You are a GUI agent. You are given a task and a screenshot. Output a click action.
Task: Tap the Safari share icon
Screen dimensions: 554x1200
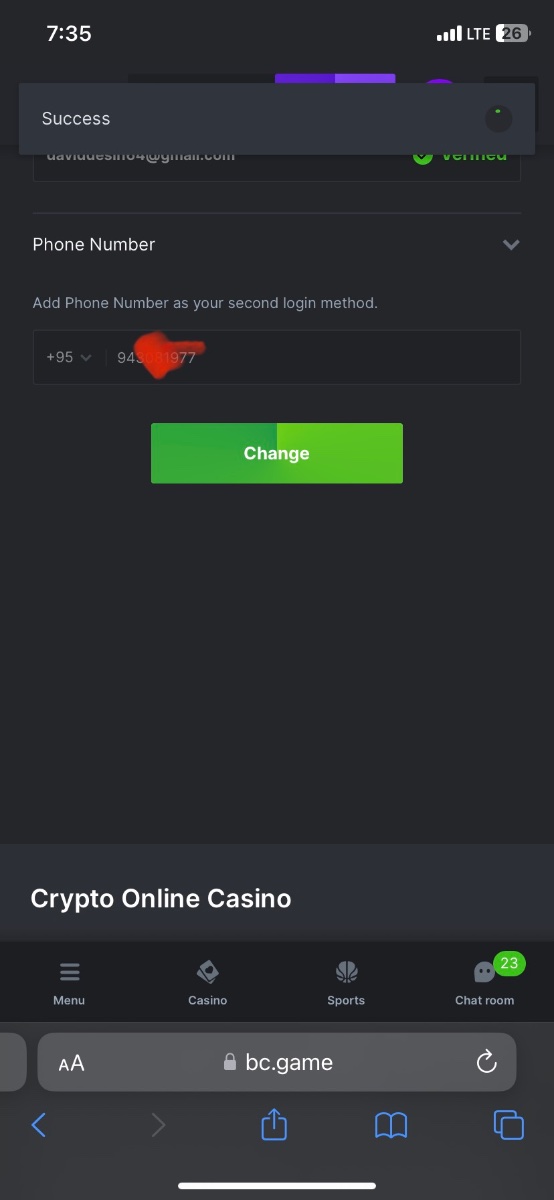click(274, 1125)
